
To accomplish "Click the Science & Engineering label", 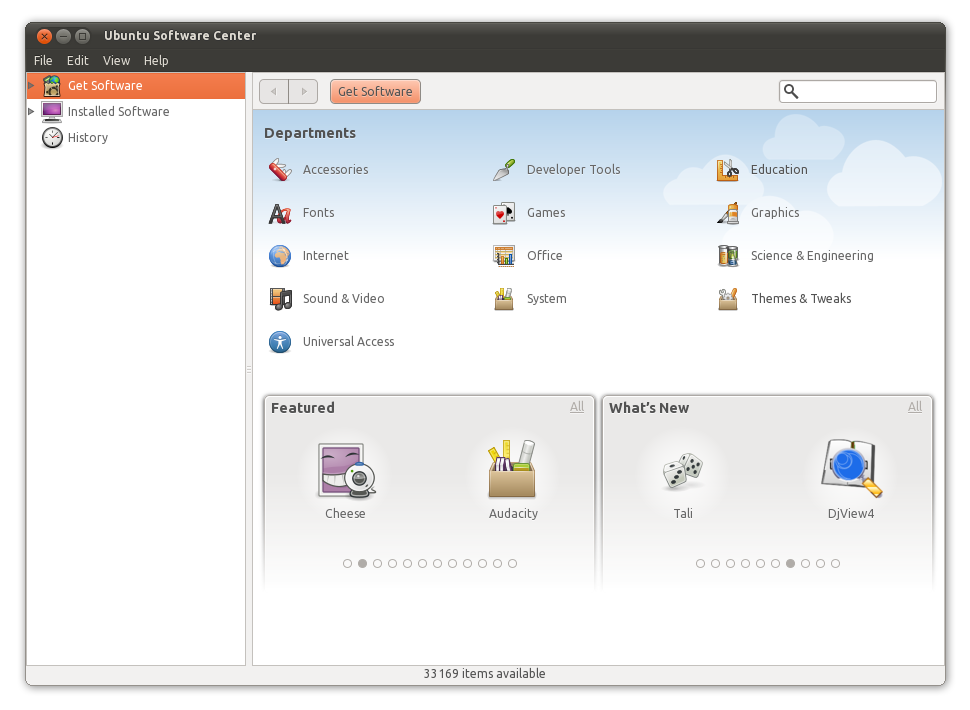I will [x=812, y=255].
